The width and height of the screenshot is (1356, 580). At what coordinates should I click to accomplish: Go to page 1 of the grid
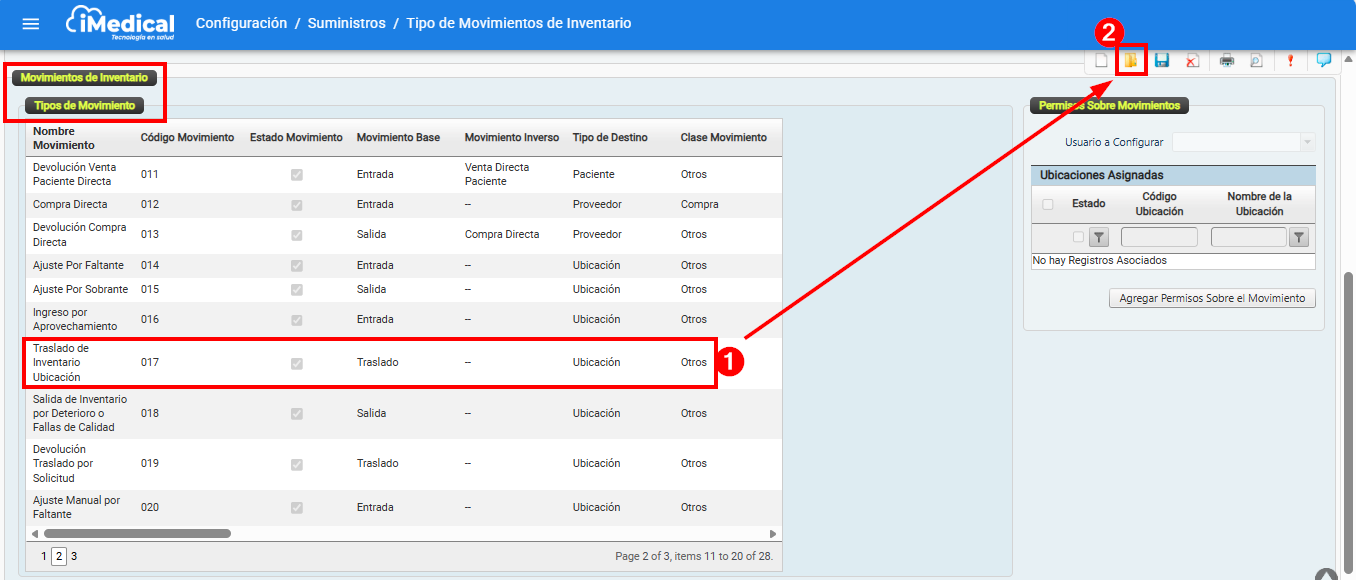point(44,556)
